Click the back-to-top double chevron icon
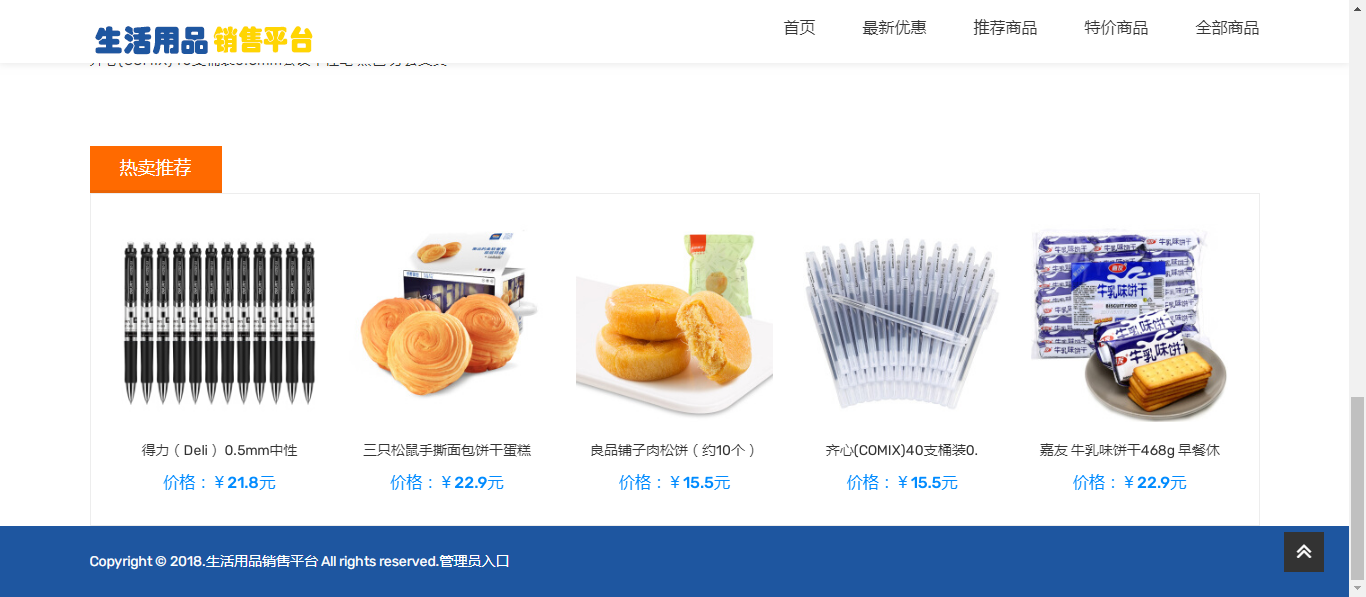The height and width of the screenshot is (597, 1366). tap(1303, 552)
